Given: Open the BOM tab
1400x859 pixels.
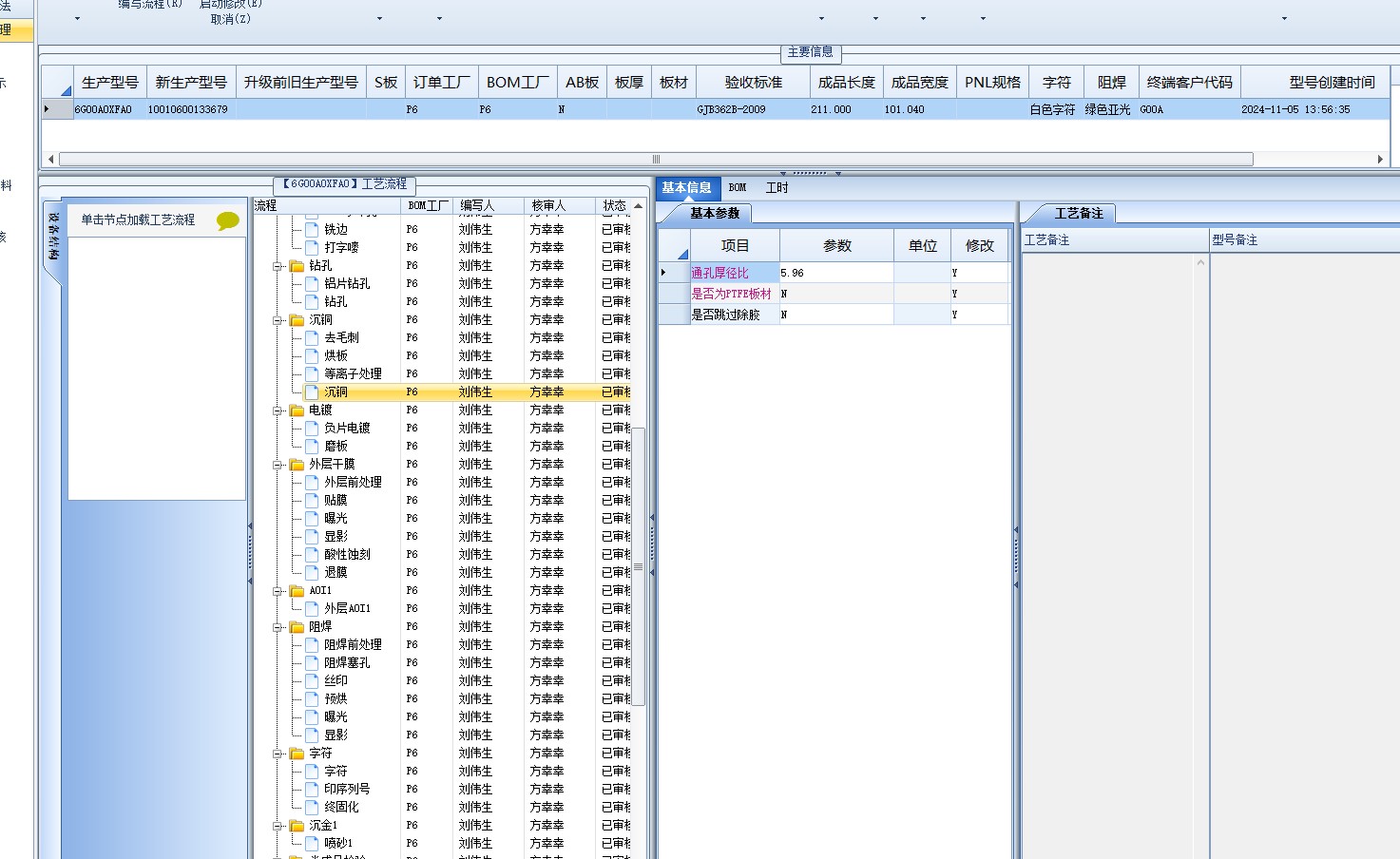Looking at the screenshot, I should 738,187.
